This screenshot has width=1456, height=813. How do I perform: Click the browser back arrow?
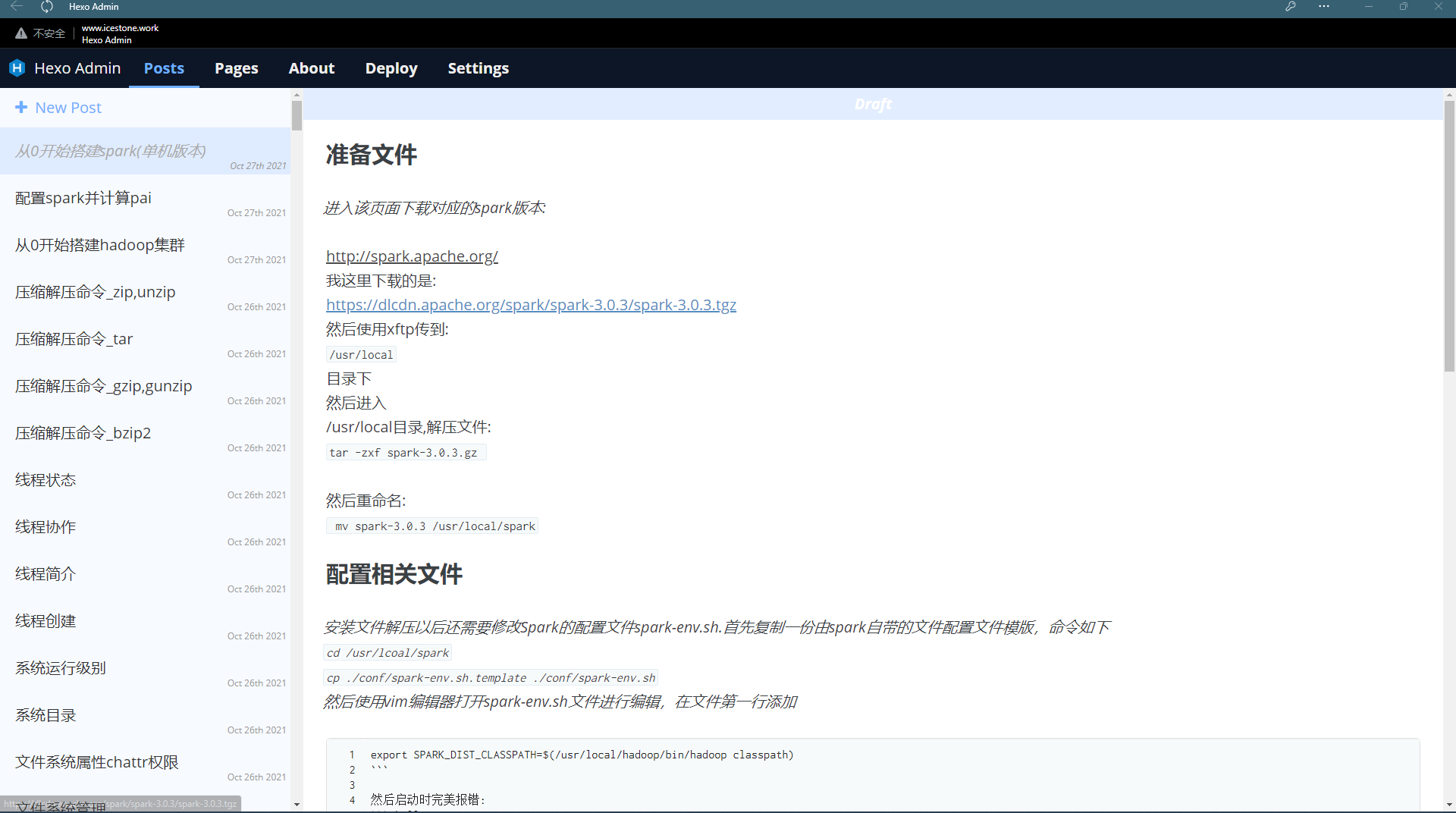pyautogui.click(x=17, y=7)
